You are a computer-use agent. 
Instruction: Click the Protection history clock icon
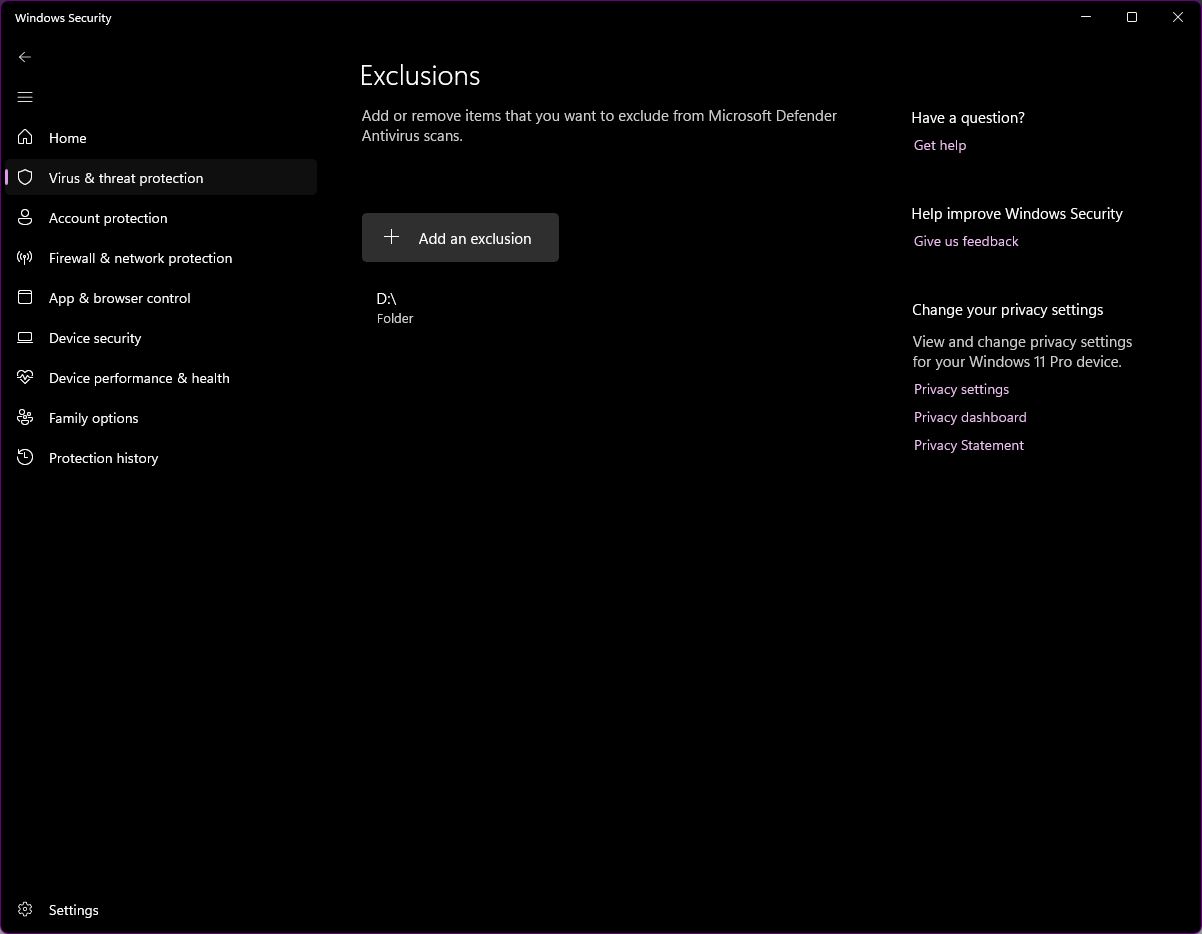click(25, 458)
